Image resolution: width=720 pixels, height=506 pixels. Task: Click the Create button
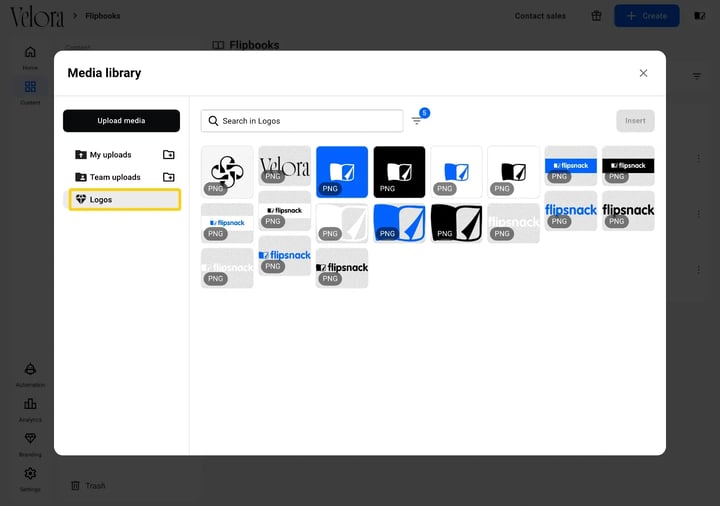[647, 16]
